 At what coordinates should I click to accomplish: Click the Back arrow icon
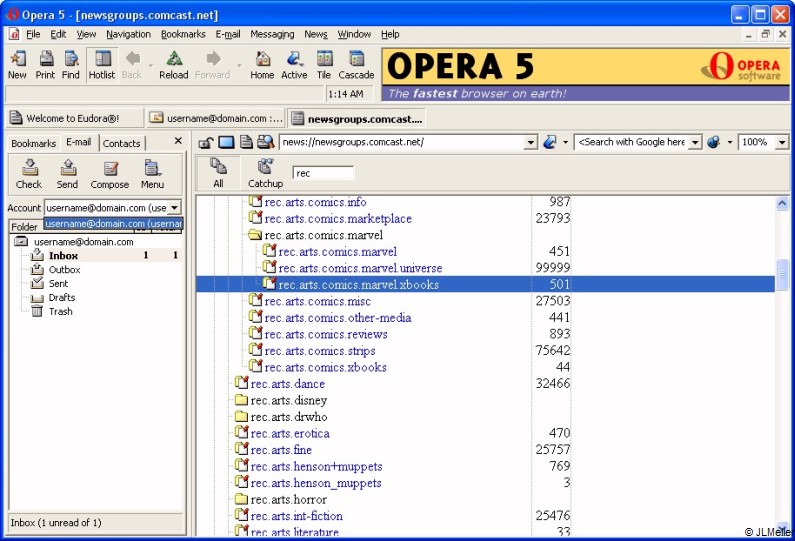click(x=132, y=59)
